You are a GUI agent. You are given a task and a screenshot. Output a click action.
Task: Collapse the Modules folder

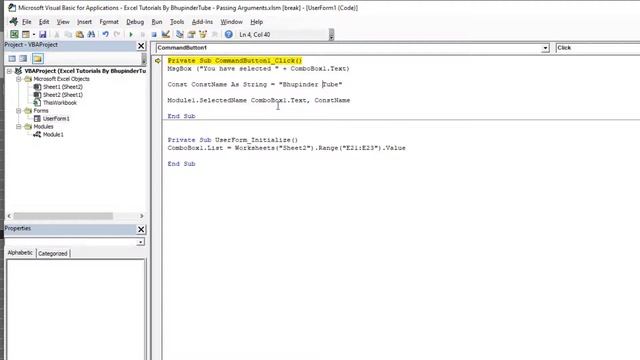pyautogui.click(x=19, y=127)
